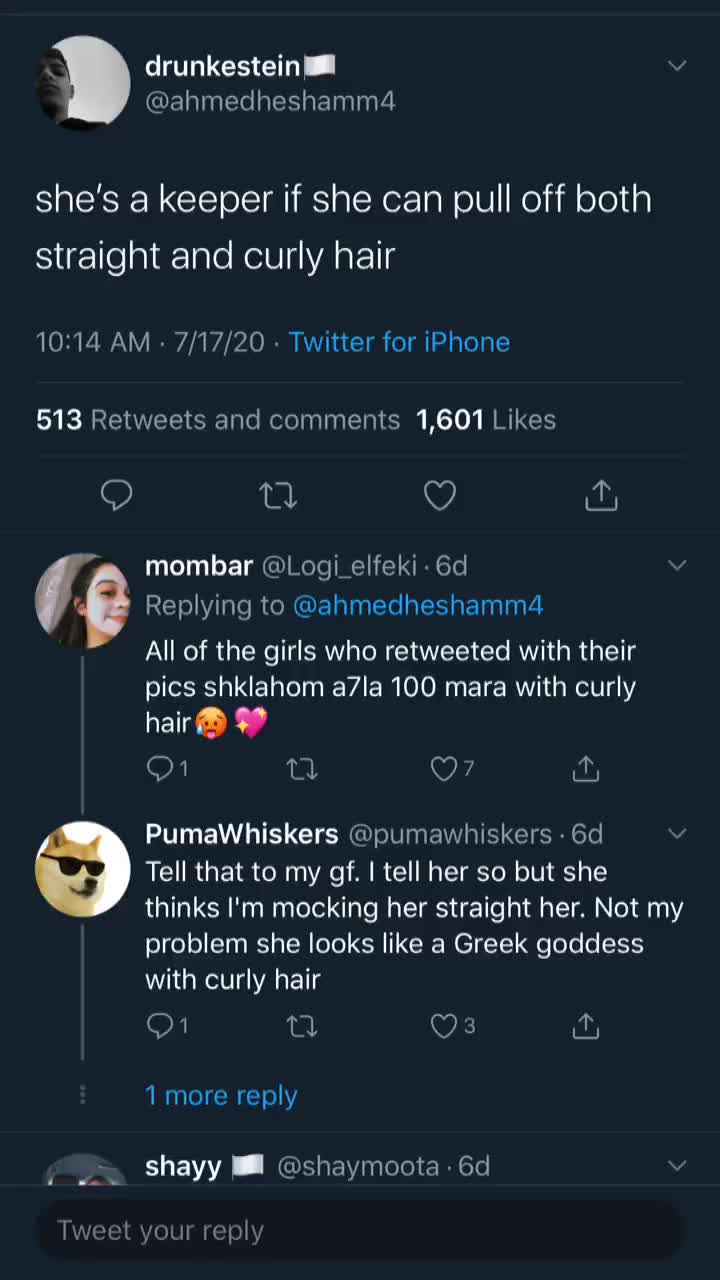Reply to PumaWhiskers' comment

pos(167,1026)
